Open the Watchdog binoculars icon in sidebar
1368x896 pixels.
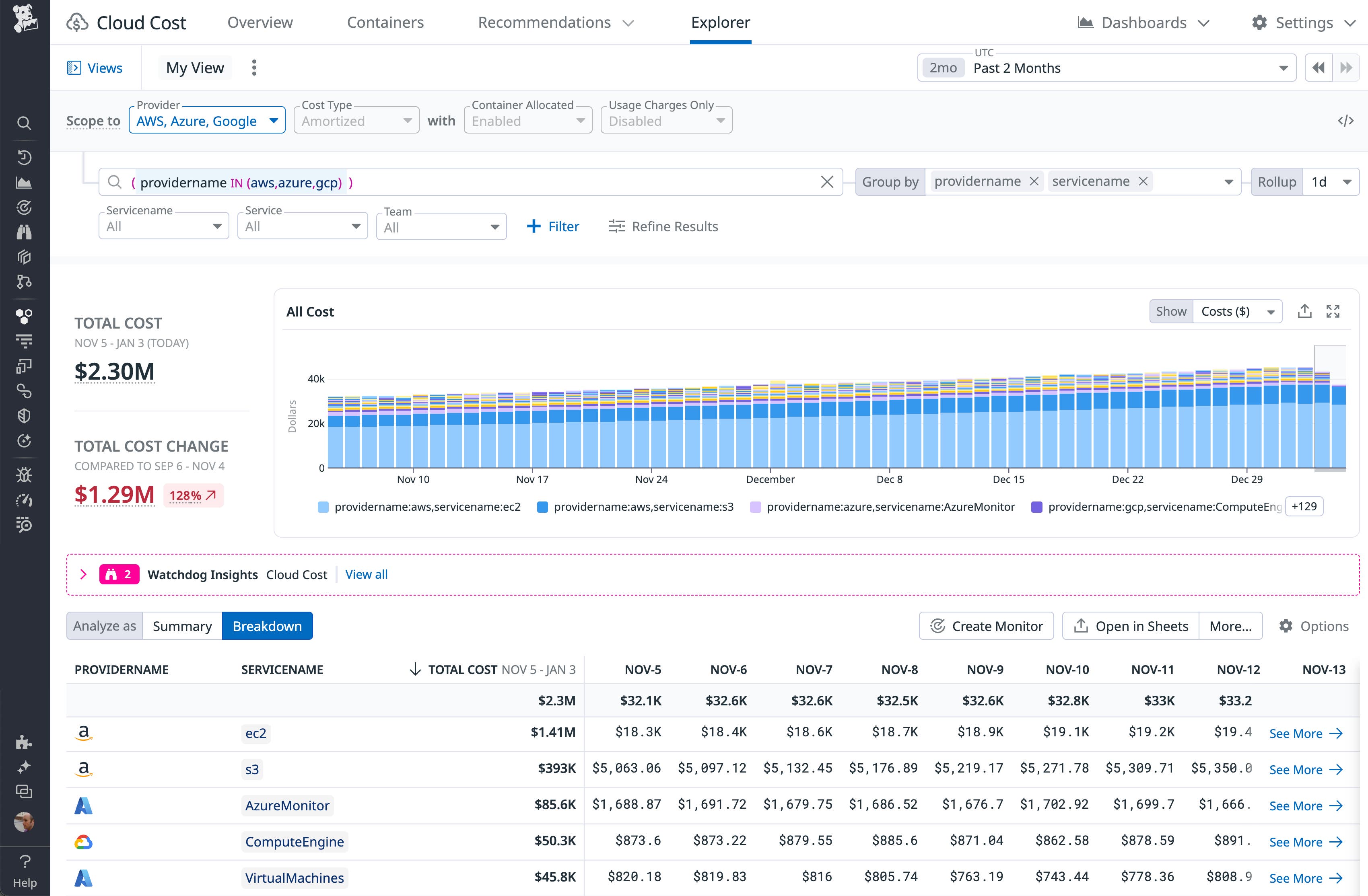(x=24, y=232)
